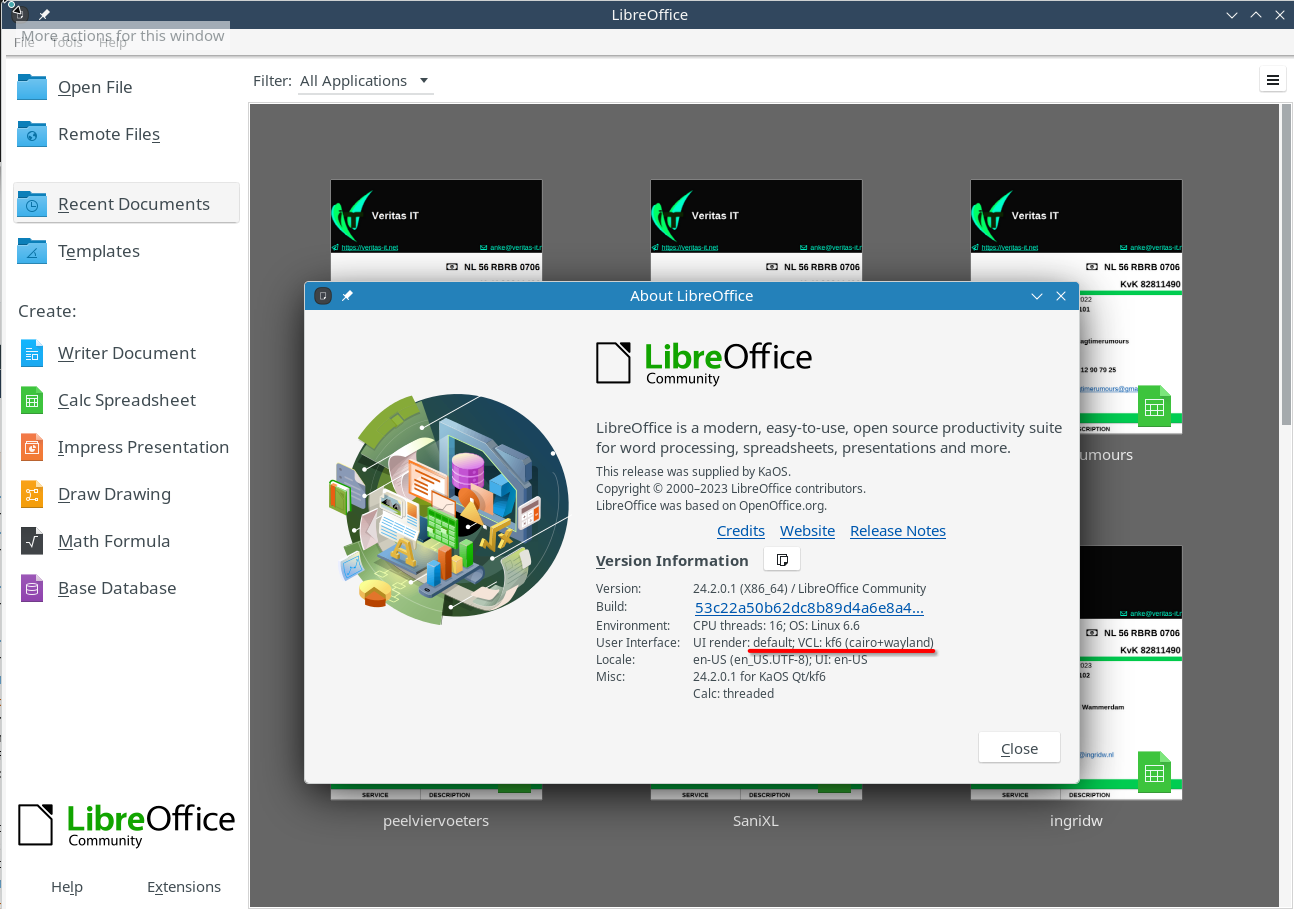1294x909 pixels.
Task: Click the Base Database icon
Action: [32, 588]
